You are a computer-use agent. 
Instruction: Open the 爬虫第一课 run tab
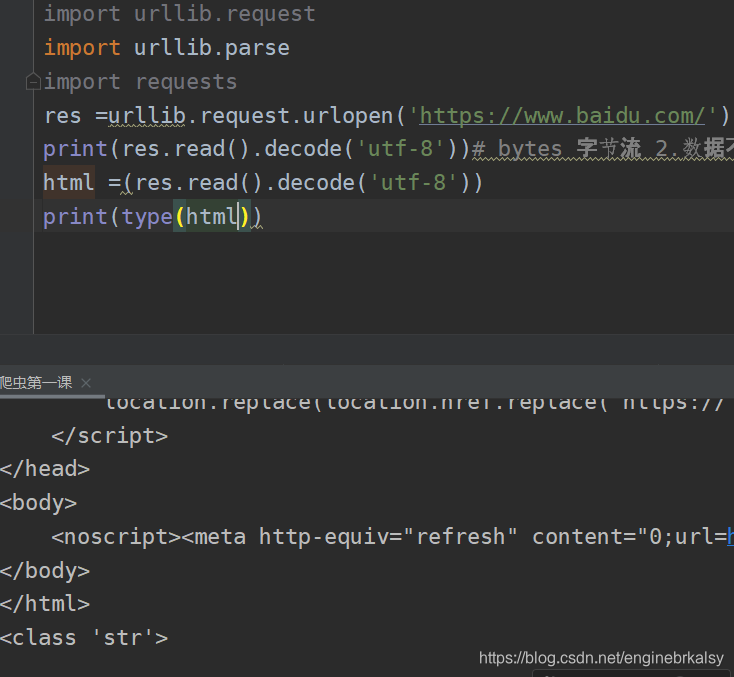pos(36,383)
